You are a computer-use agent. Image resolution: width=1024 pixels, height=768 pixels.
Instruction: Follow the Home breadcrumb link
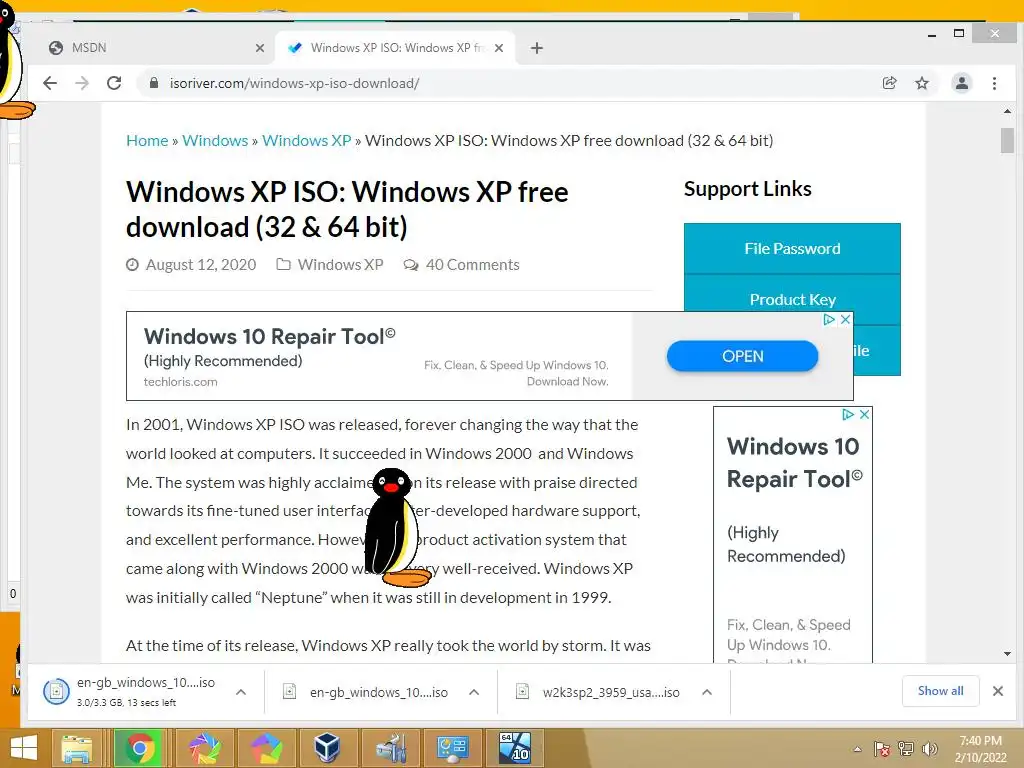tap(147, 140)
